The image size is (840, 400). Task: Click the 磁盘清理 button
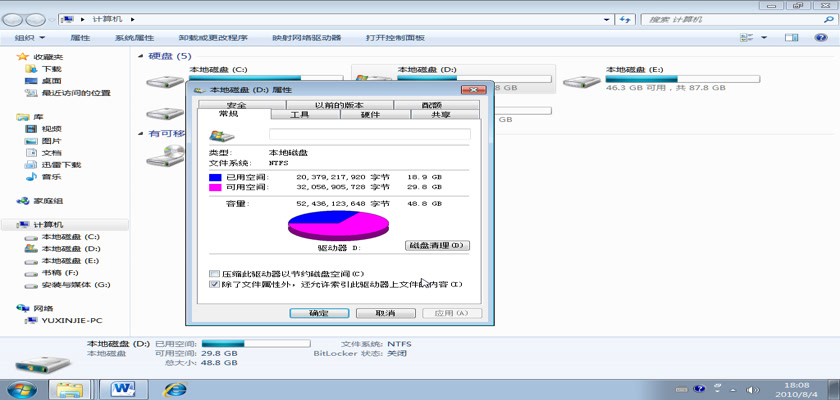[x=437, y=245]
